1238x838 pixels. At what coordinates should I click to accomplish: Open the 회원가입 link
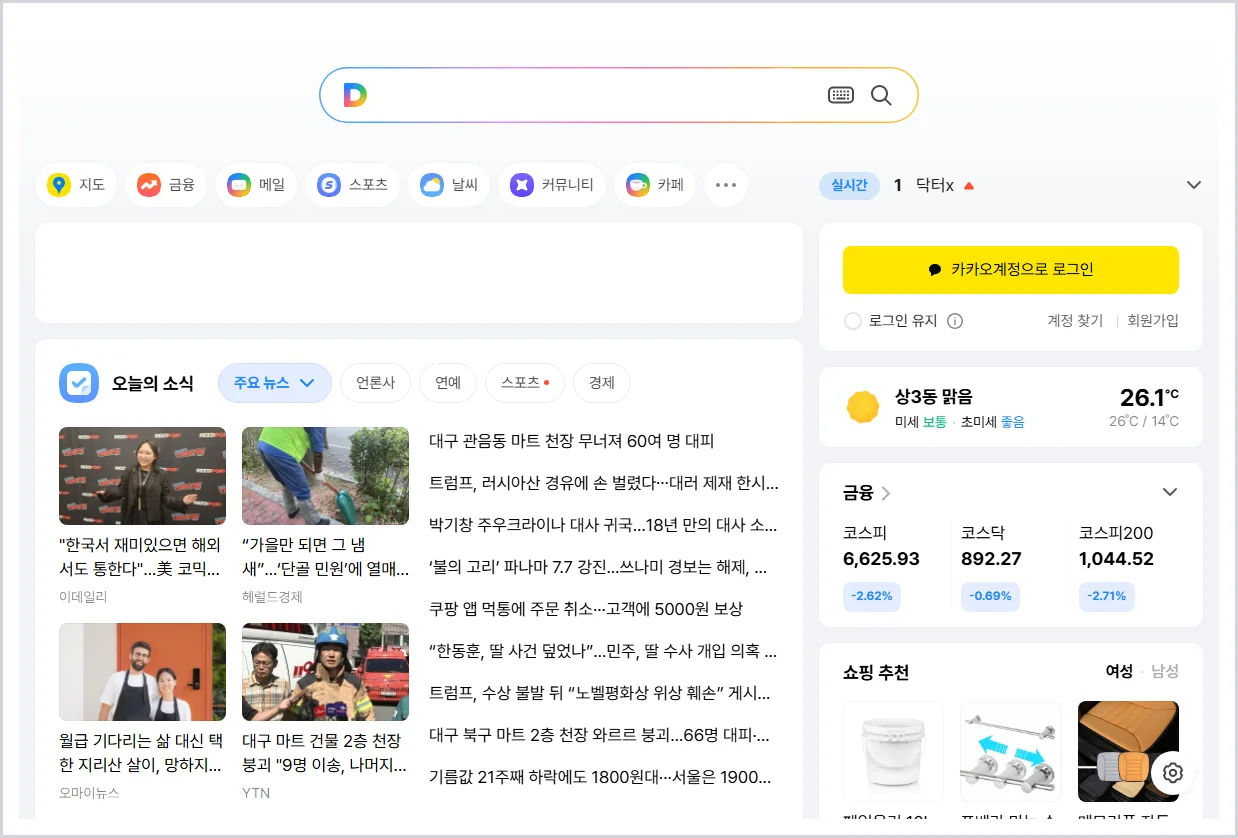pos(1153,321)
